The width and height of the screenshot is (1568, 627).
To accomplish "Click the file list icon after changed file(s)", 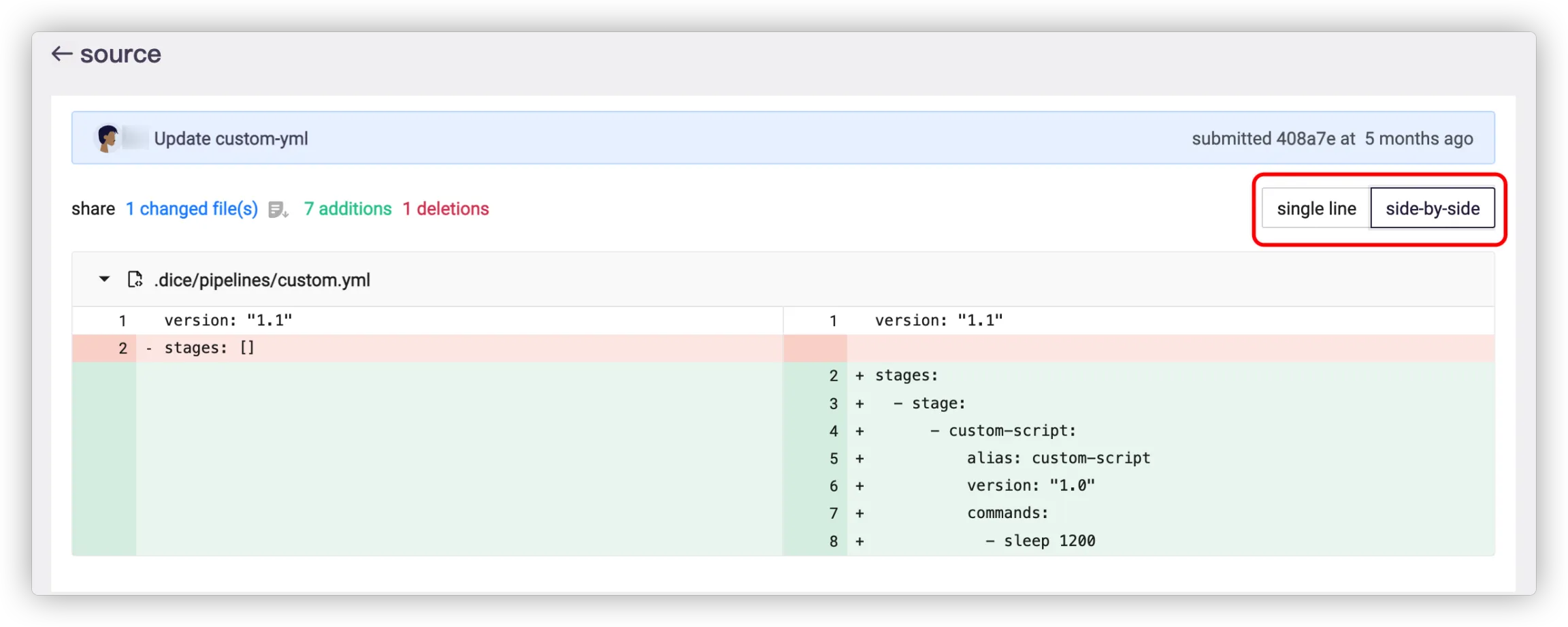I will pyautogui.click(x=278, y=210).
